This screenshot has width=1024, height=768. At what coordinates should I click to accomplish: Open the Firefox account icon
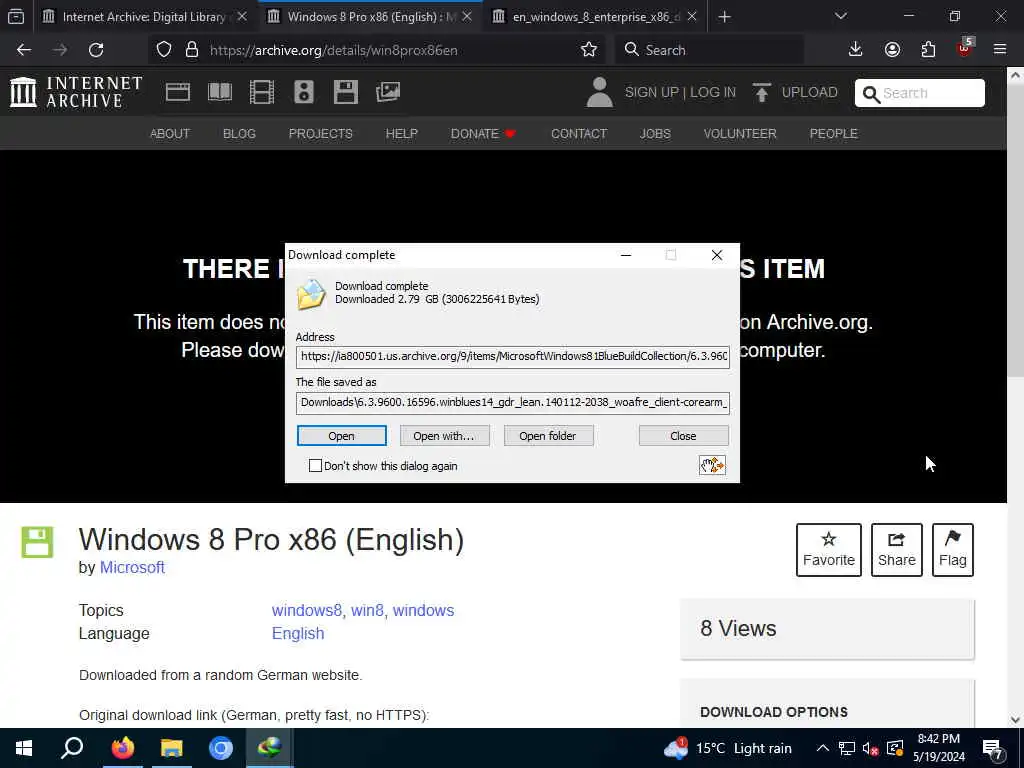coord(892,50)
